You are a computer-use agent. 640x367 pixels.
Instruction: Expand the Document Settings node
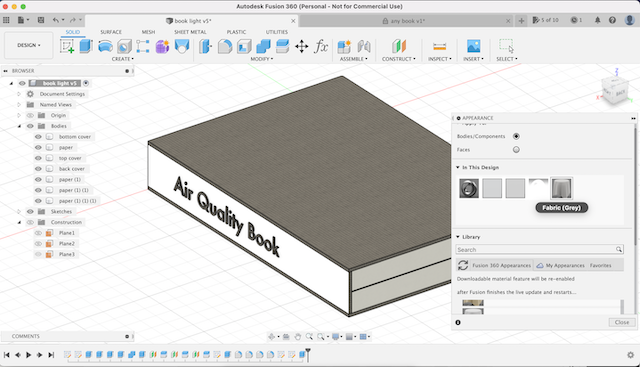point(19,94)
